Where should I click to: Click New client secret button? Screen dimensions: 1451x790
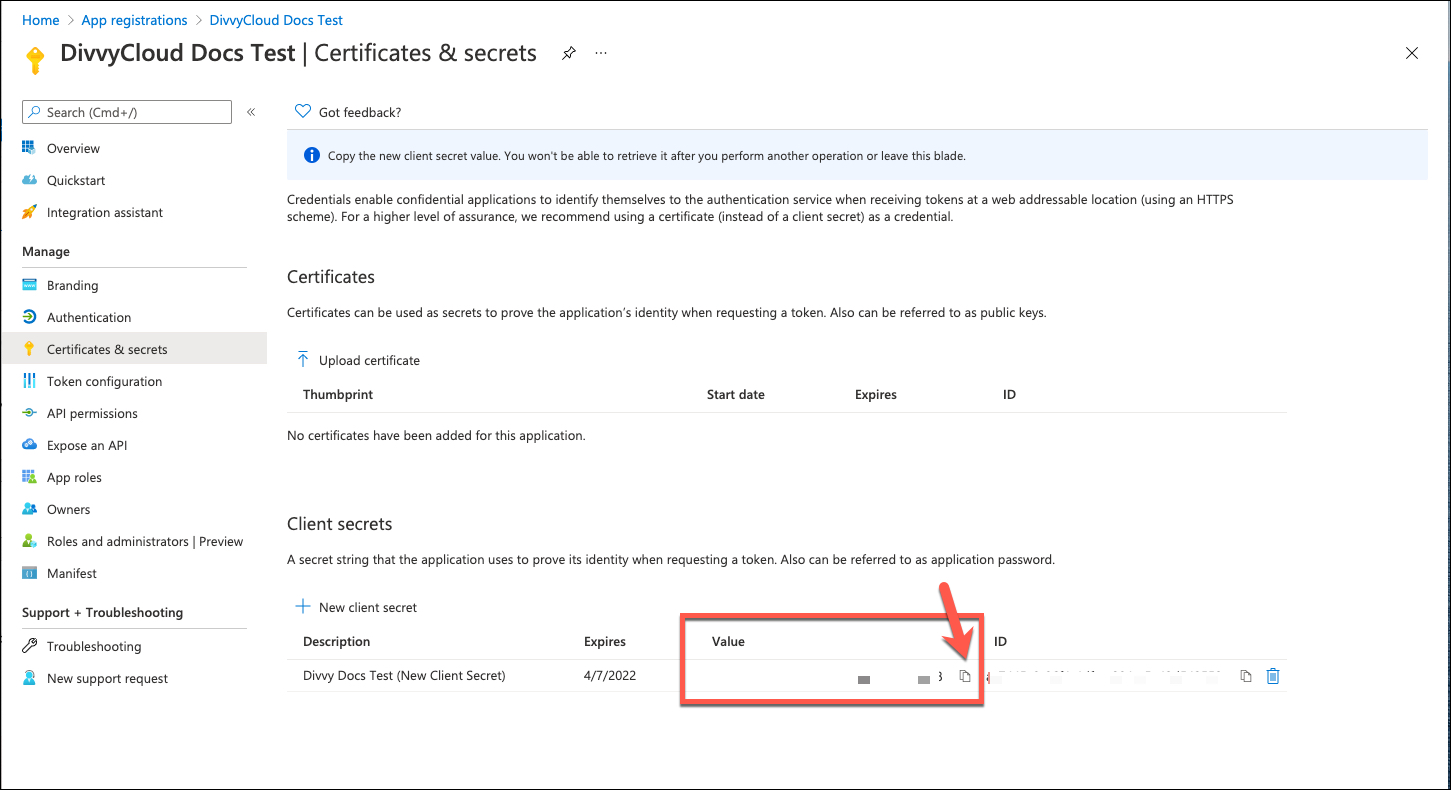pos(368,607)
